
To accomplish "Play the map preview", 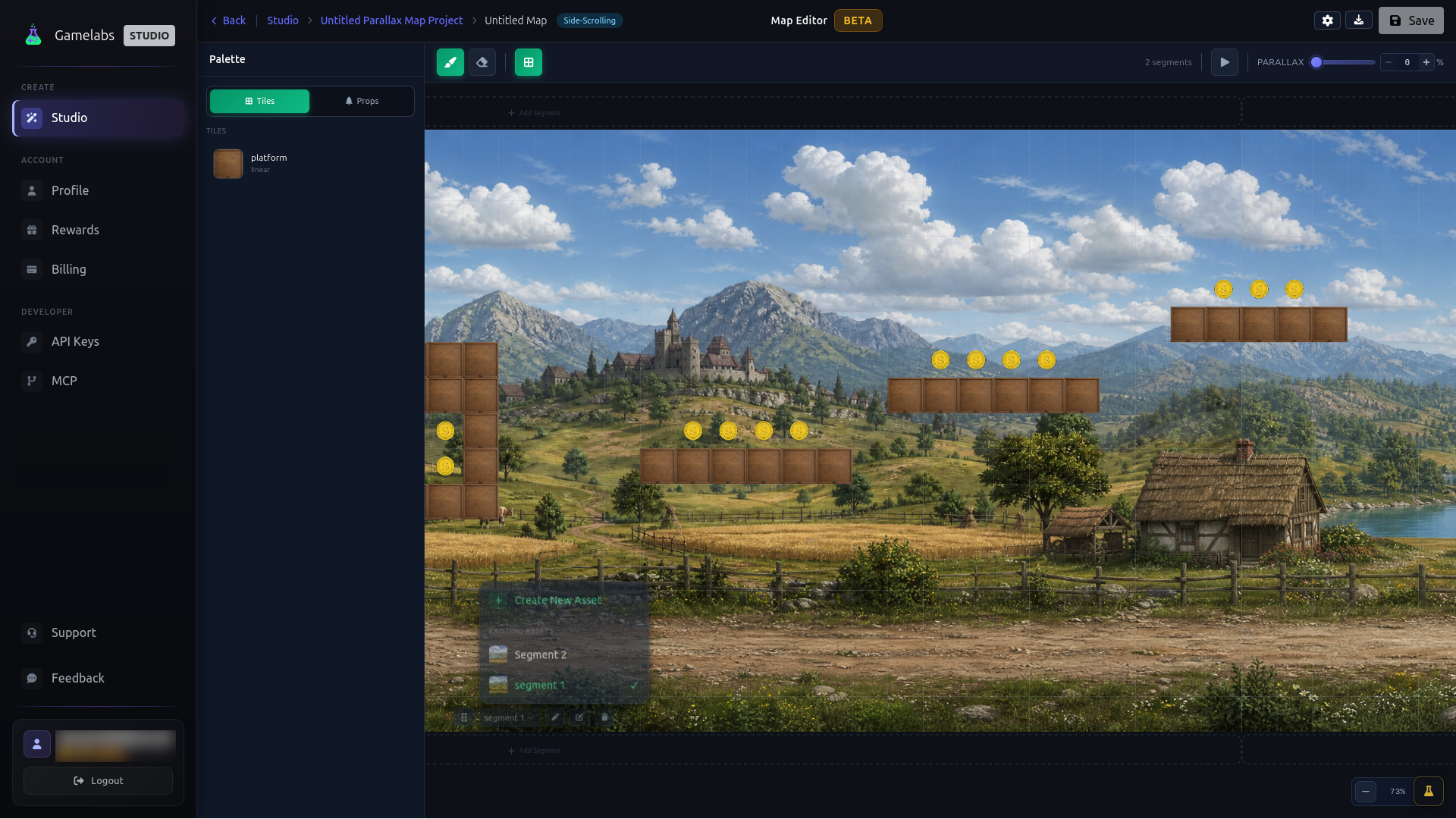I will pyautogui.click(x=1224, y=62).
